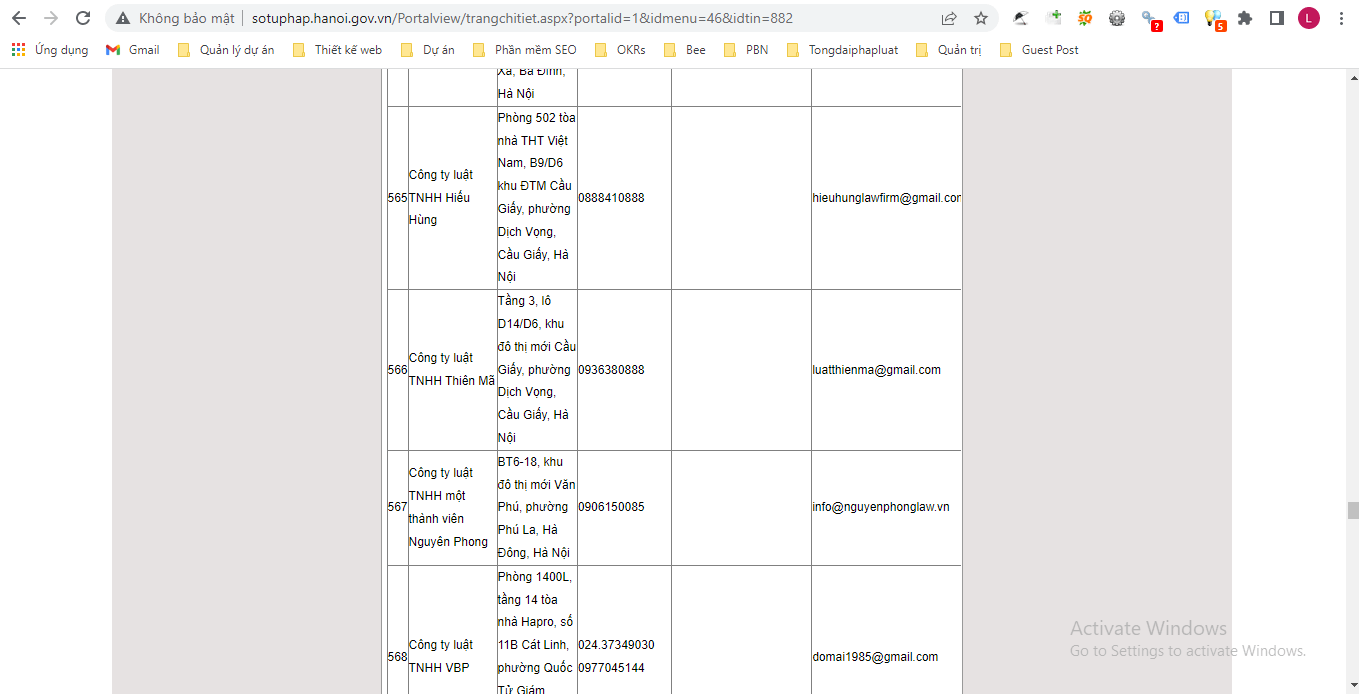The height and width of the screenshot is (694, 1359).
Task: Open the Chrome profile avatar L
Action: point(1308,18)
